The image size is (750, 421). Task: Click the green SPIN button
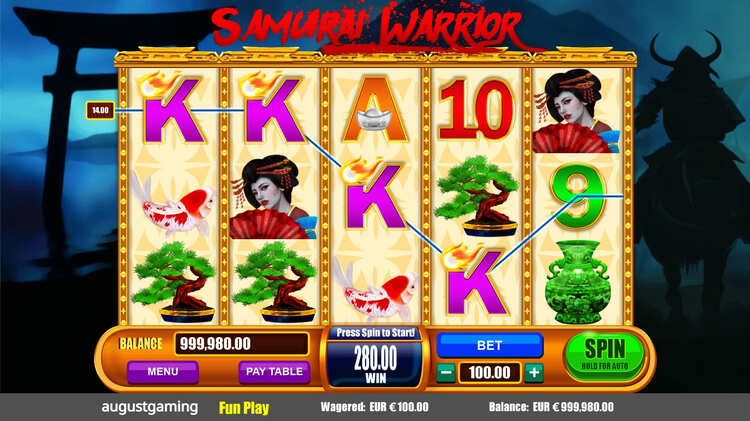(605, 356)
